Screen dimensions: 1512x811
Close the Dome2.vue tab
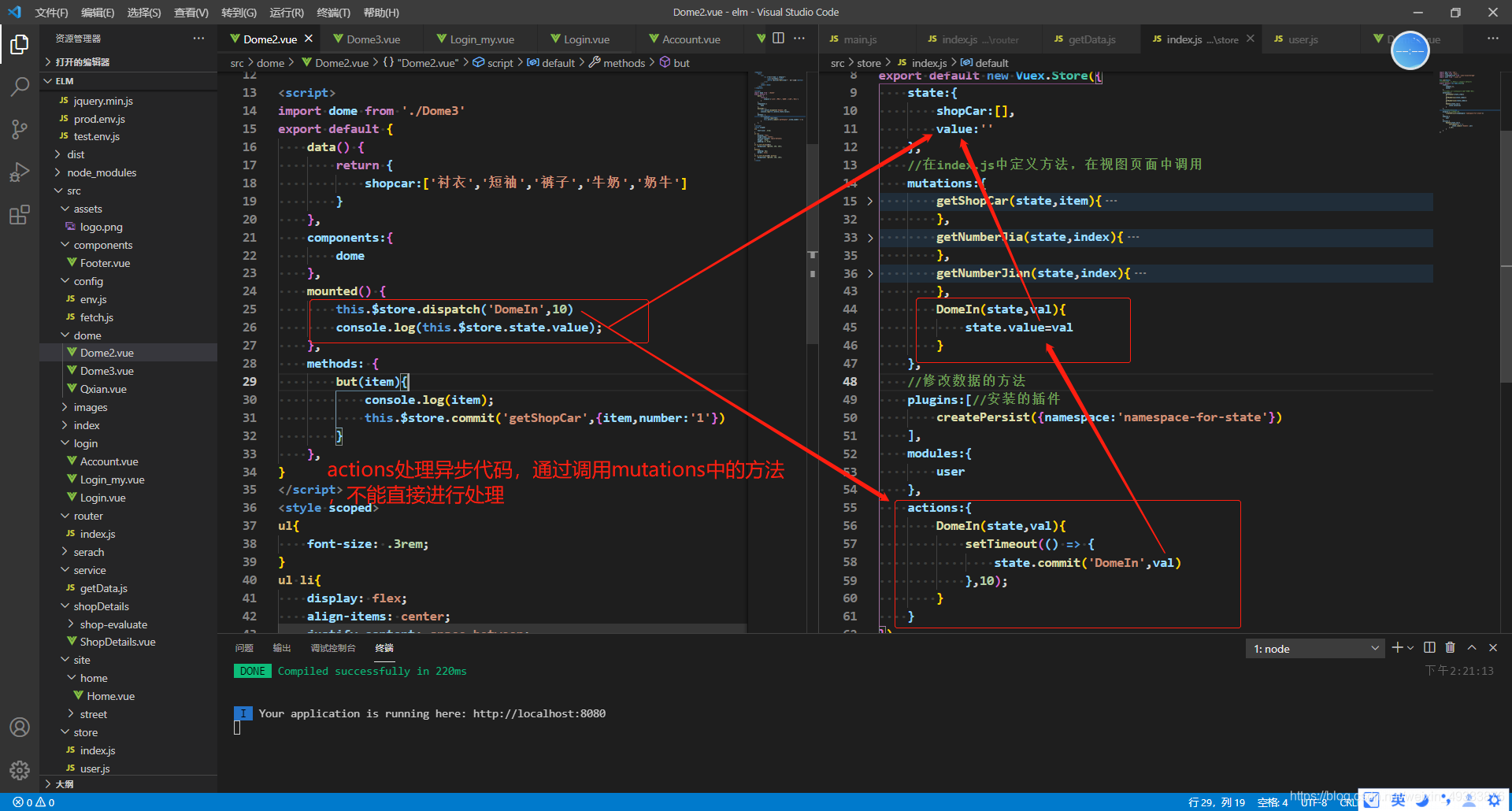click(309, 39)
